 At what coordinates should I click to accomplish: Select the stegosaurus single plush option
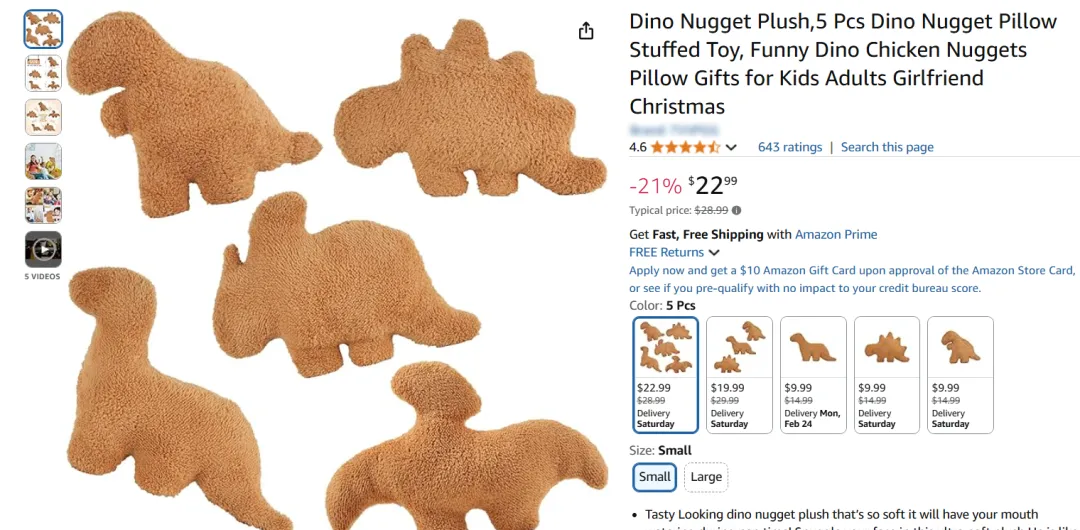pyautogui.click(x=886, y=375)
